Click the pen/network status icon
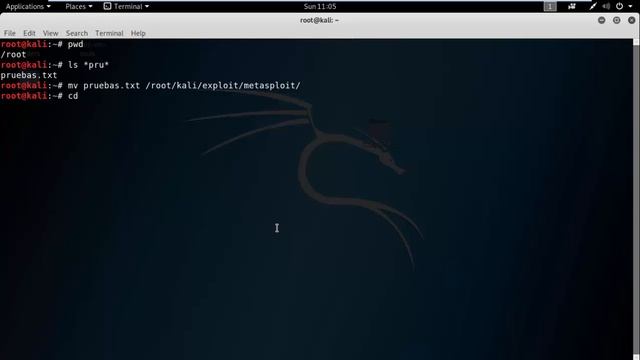Image resolution: width=640 pixels, height=360 pixels. click(593, 7)
